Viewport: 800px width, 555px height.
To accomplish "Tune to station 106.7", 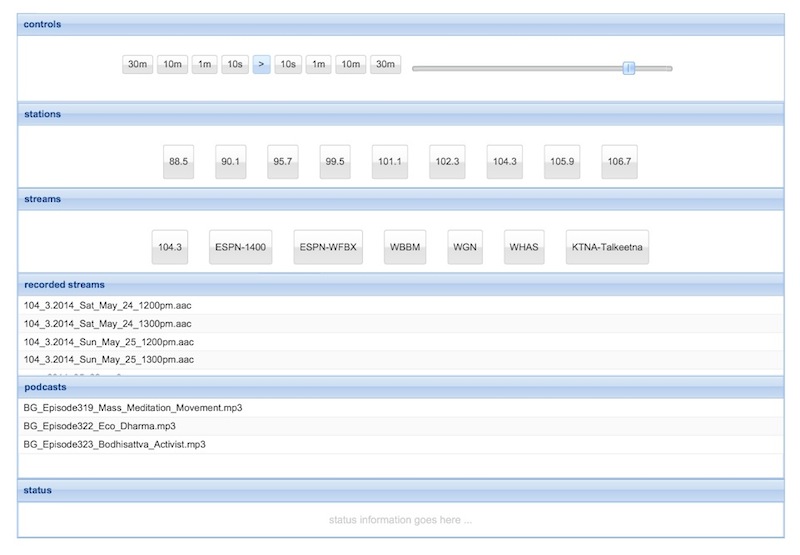I will point(619,162).
